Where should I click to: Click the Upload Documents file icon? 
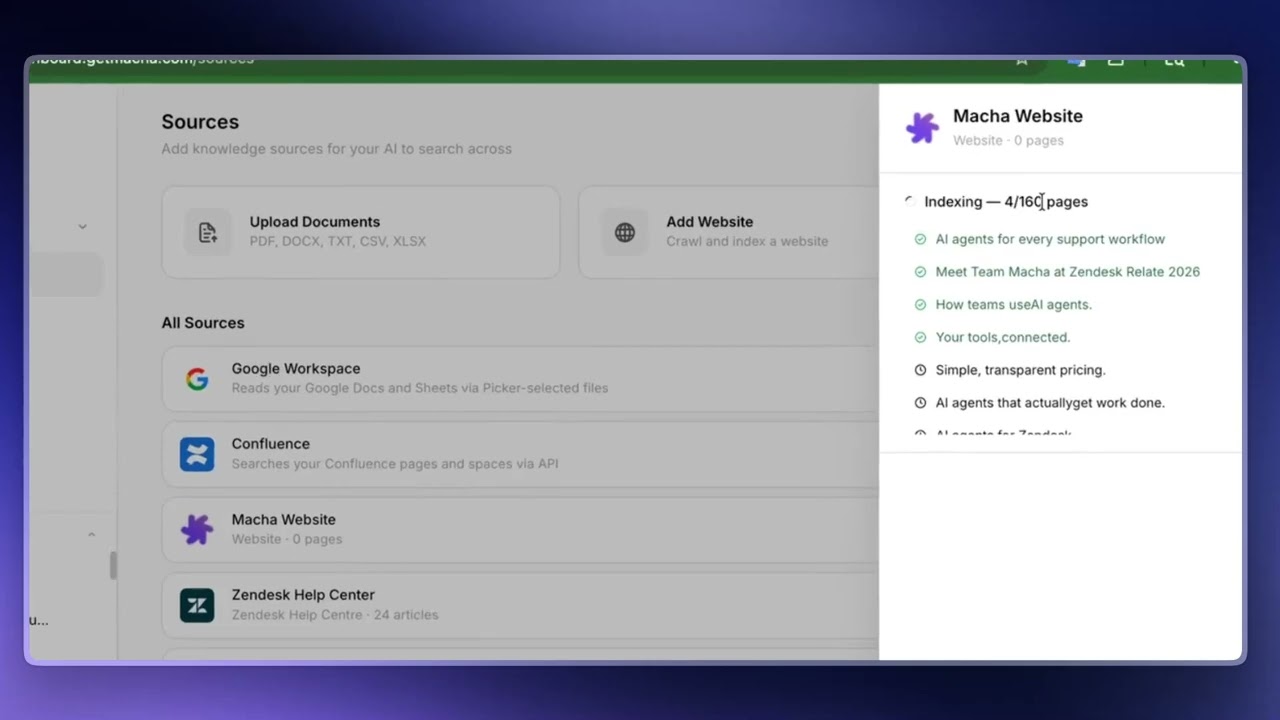[x=207, y=232]
